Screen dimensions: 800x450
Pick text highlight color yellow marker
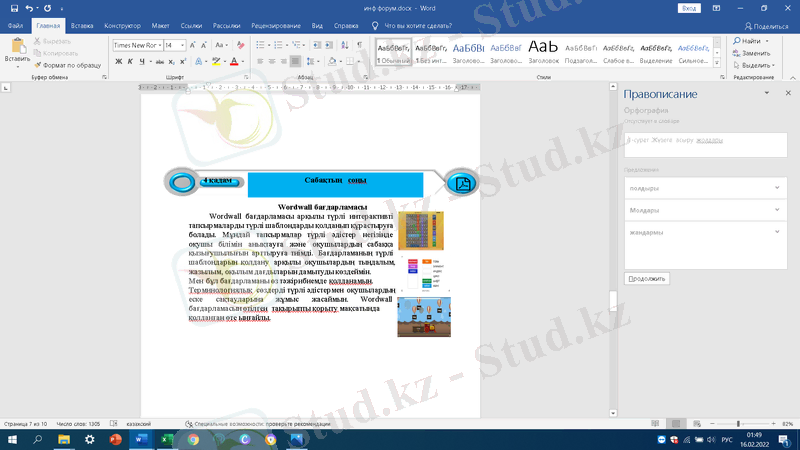pyautogui.click(x=216, y=62)
